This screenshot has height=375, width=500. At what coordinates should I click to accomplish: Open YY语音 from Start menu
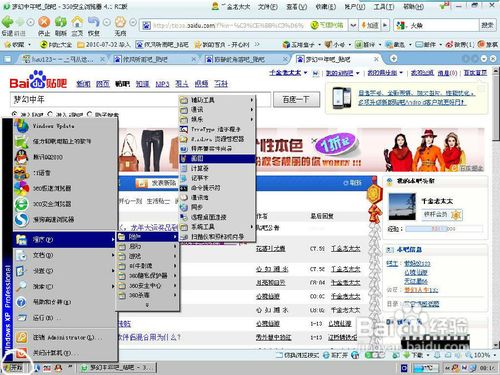tap(65, 173)
